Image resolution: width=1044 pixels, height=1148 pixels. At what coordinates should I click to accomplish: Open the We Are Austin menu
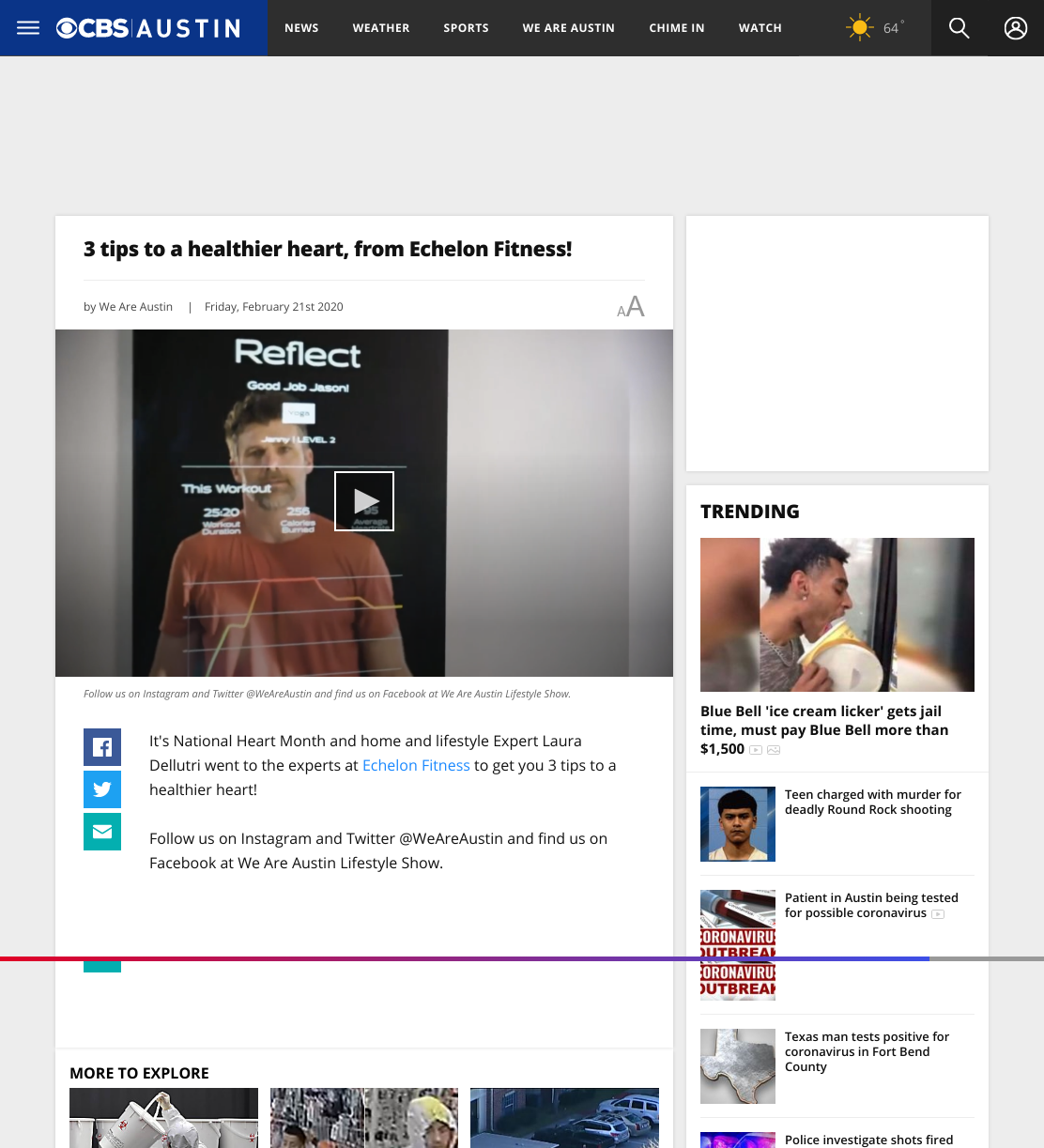tap(569, 28)
